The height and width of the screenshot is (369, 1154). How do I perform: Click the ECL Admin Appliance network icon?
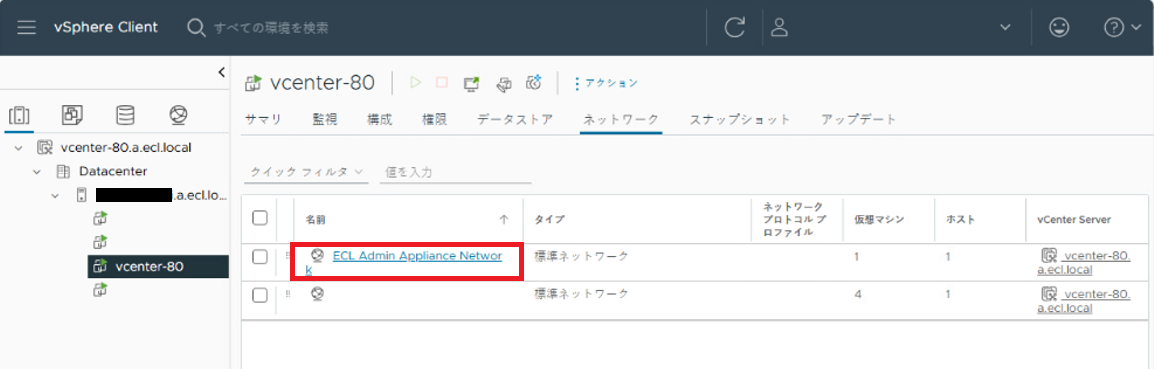click(317, 256)
